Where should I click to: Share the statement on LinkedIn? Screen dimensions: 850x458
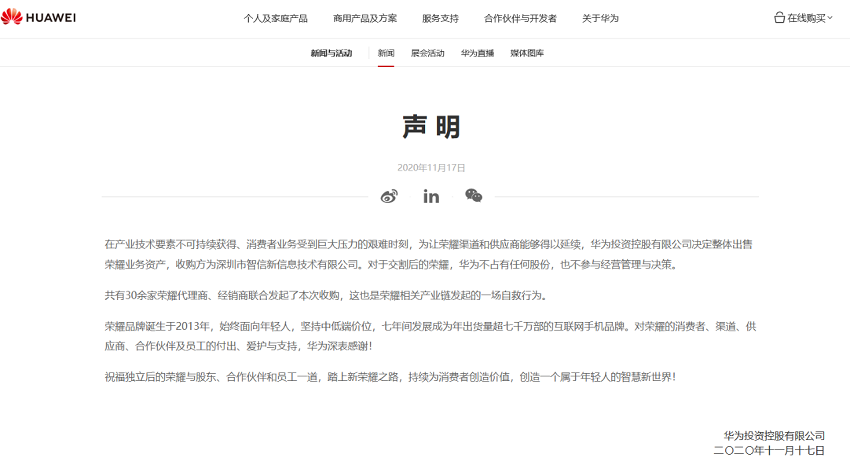[431, 196]
